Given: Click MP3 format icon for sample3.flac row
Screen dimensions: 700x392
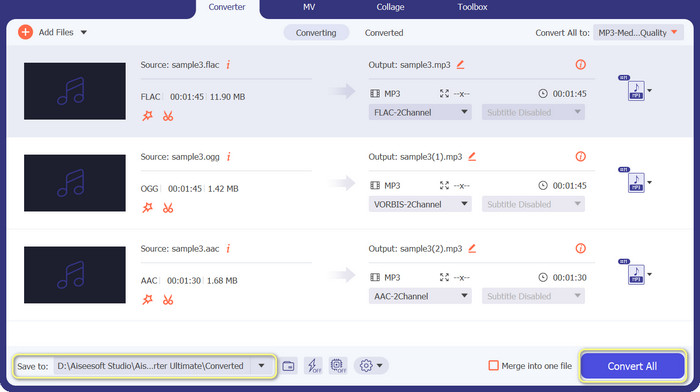Looking at the screenshot, I should point(636,90).
